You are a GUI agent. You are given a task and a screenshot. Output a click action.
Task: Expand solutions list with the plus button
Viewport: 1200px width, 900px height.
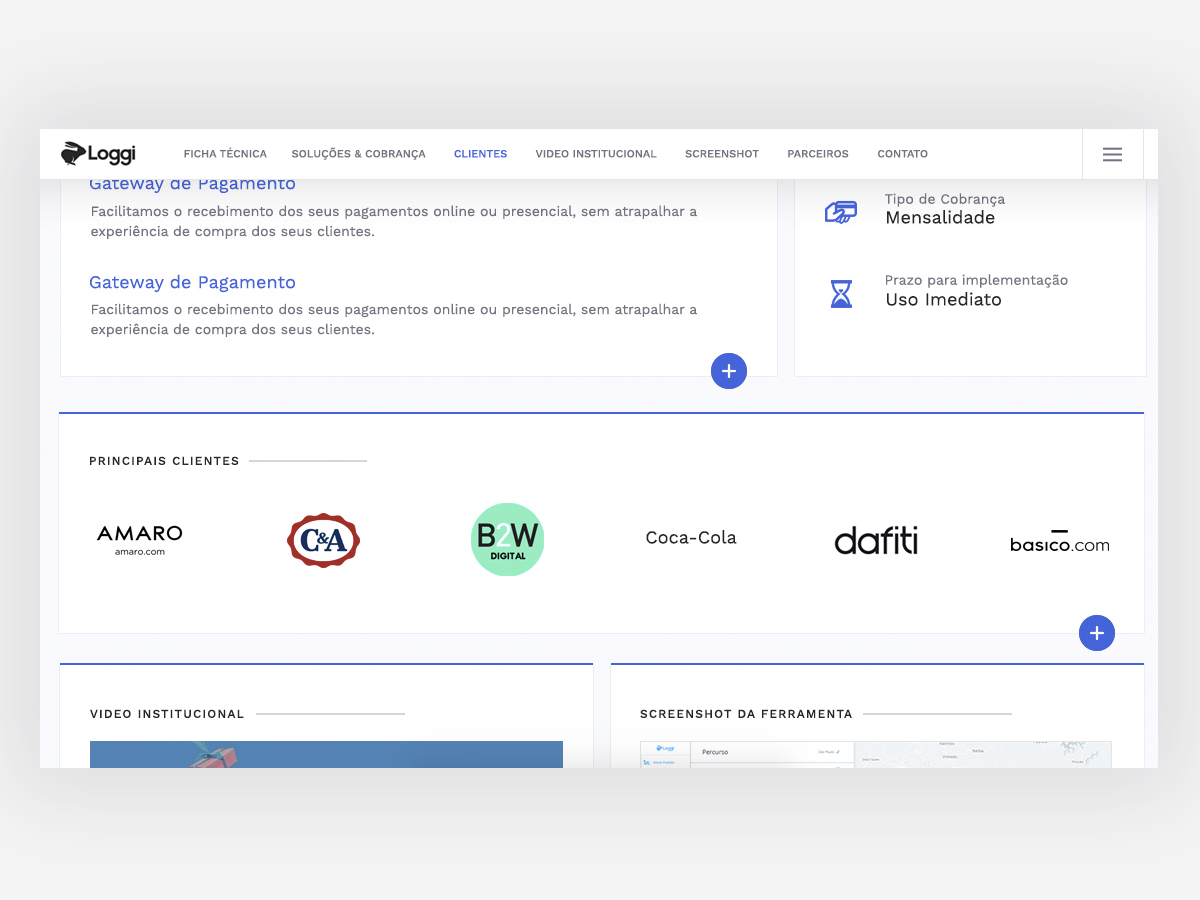729,371
